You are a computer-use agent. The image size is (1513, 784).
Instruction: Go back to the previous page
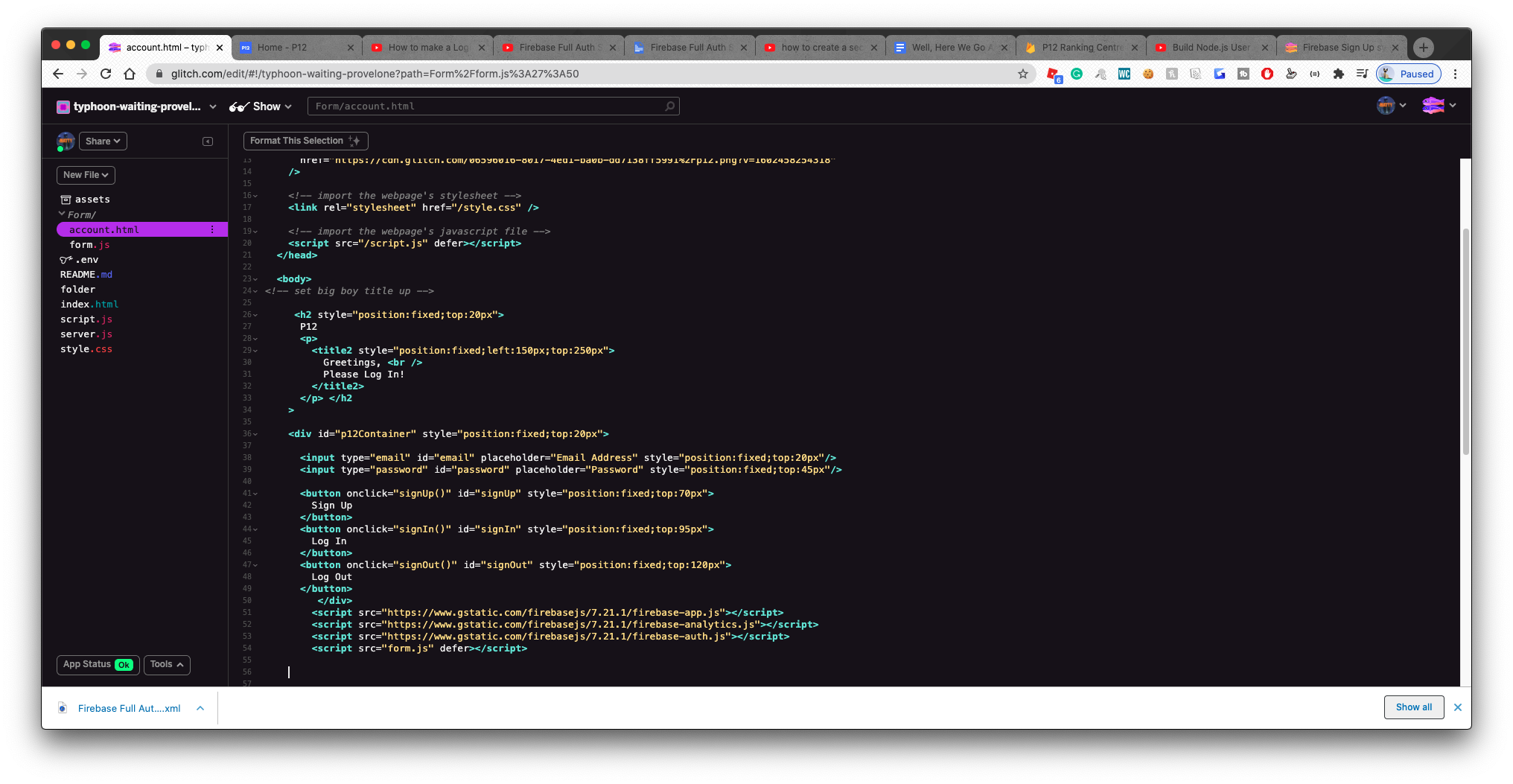click(58, 74)
